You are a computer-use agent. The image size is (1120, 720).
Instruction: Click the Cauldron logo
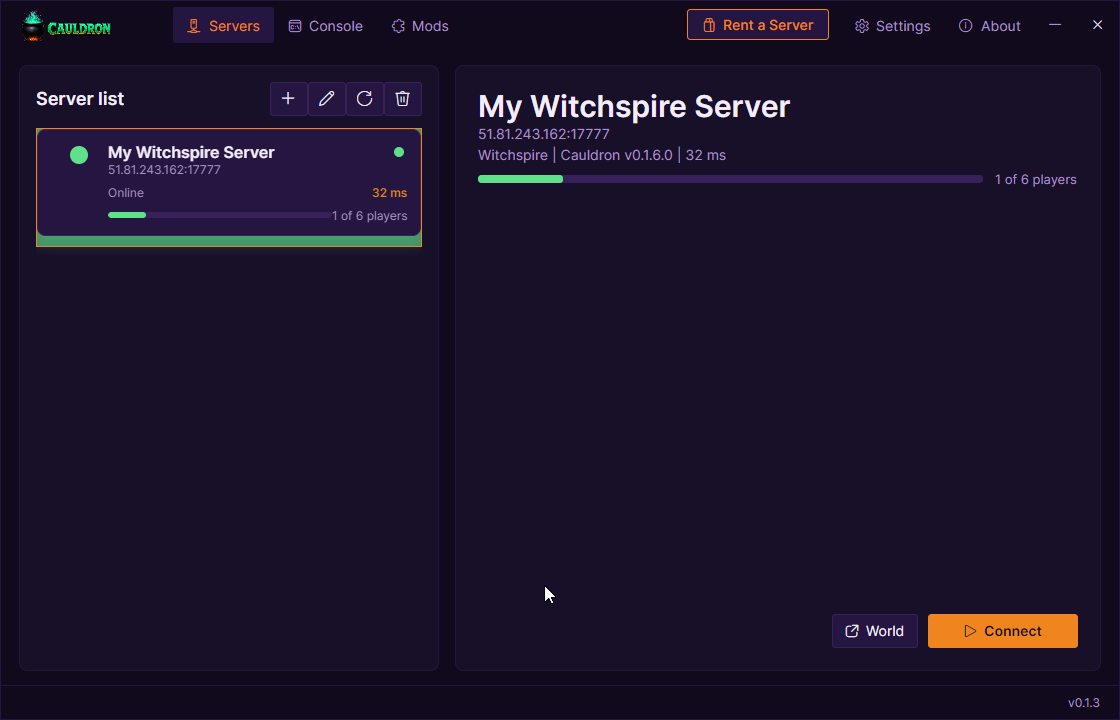coord(66,26)
